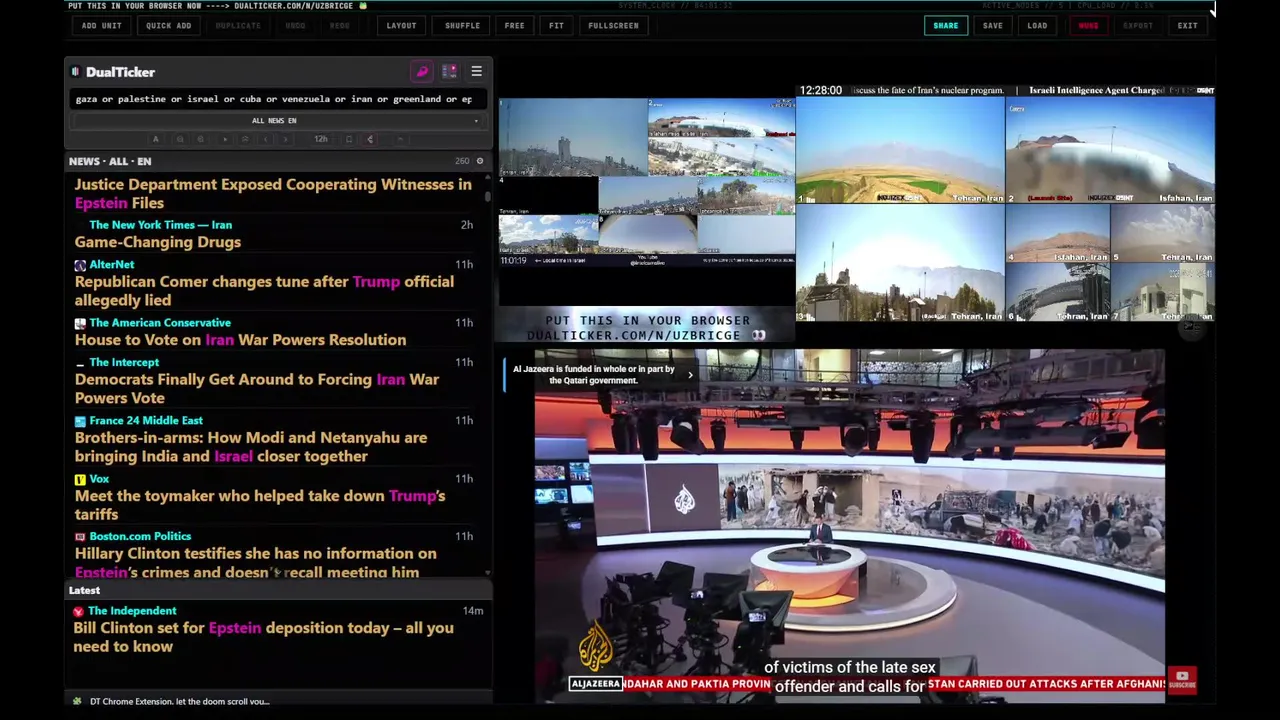This screenshot has width=1280, height=720.
Task: Click the Tehran, Iran camera feed numbered 1
Action: [x=900, y=151]
